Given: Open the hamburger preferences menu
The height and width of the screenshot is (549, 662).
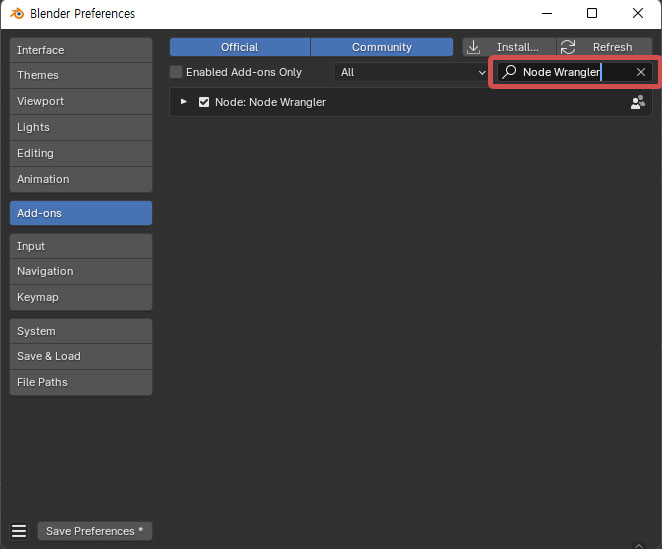Looking at the screenshot, I should [19, 531].
